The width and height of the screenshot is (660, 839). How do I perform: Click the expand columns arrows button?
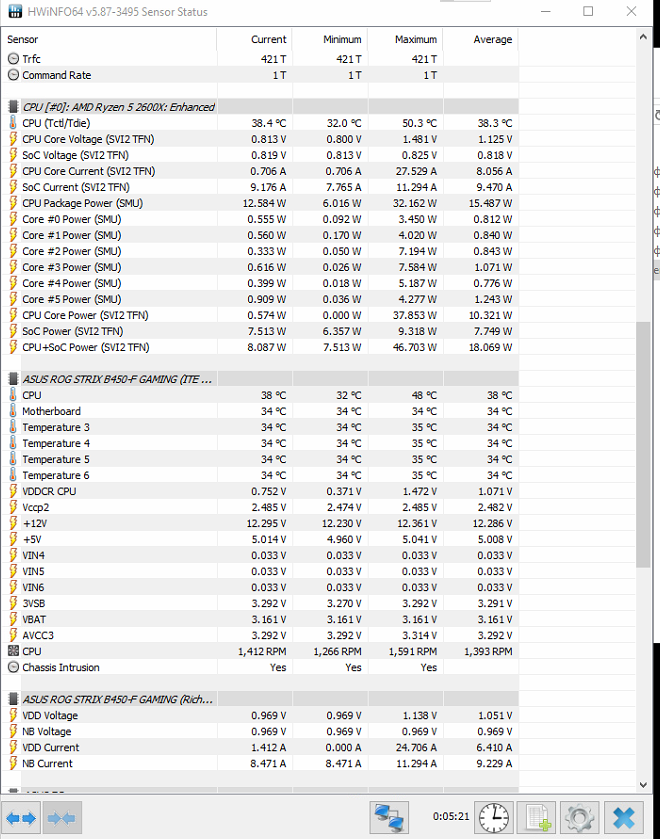click(x=21, y=818)
